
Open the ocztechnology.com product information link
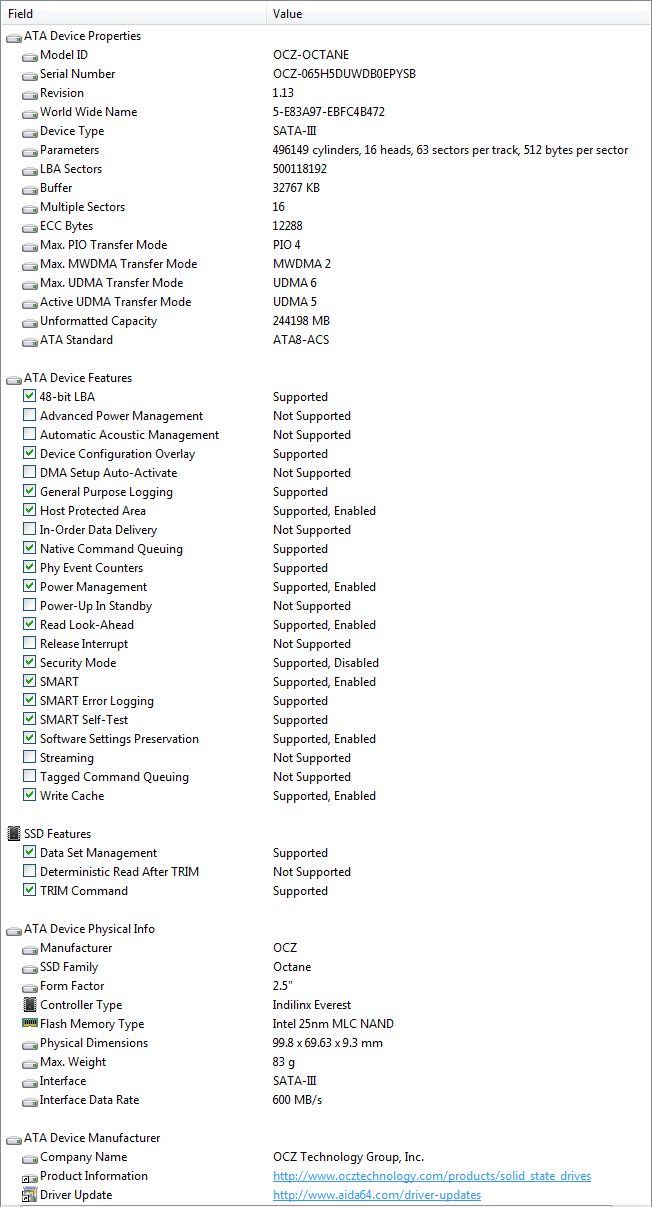tap(432, 1176)
